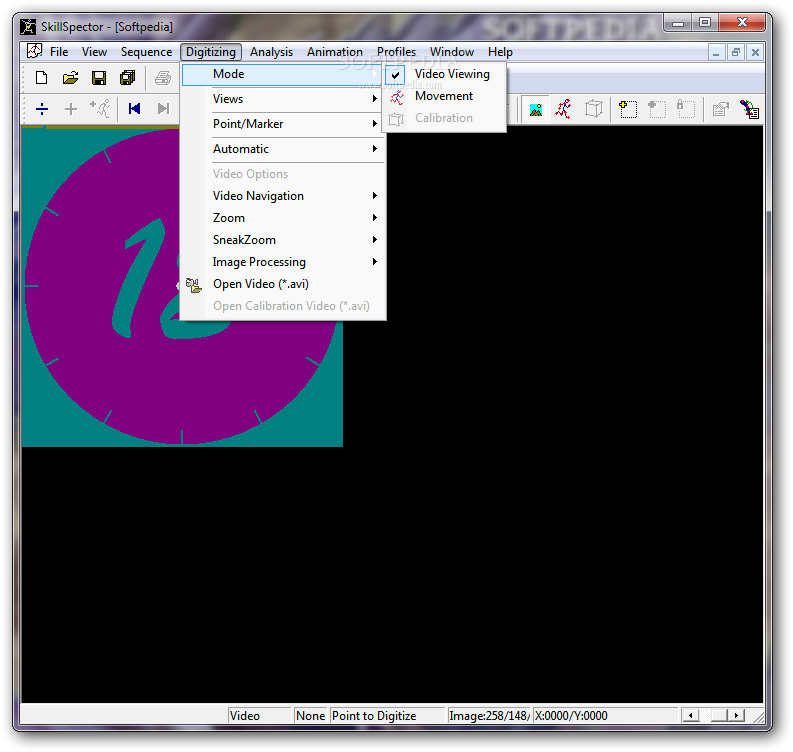Viewport: 793px width, 752px height.
Task: Click the gray properties toolbar icon
Action: pyautogui.click(x=720, y=109)
